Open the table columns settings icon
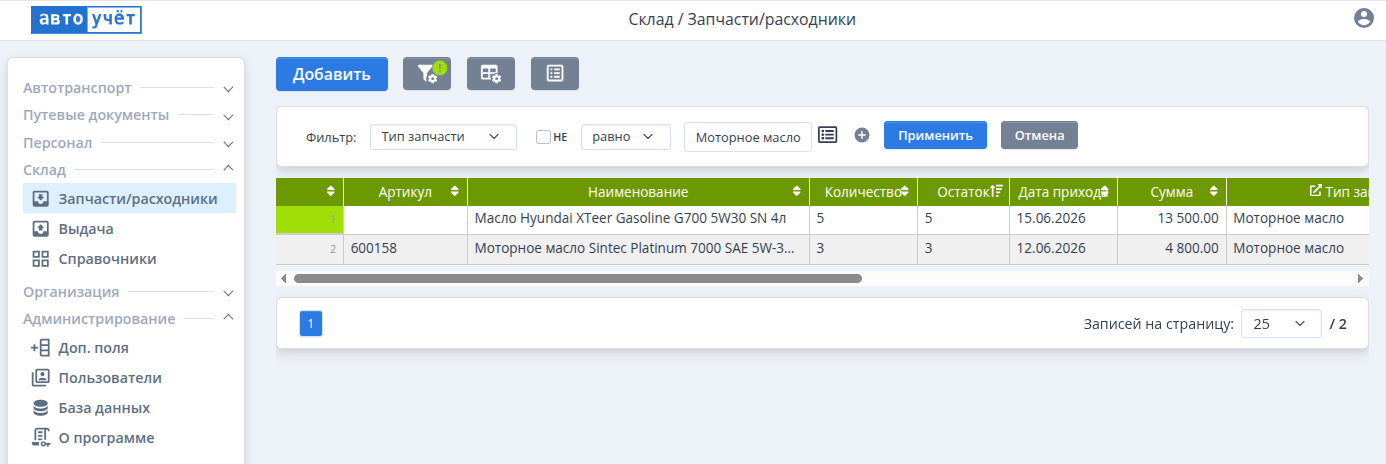Image resolution: width=1386 pixels, height=464 pixels. point(491,73)
